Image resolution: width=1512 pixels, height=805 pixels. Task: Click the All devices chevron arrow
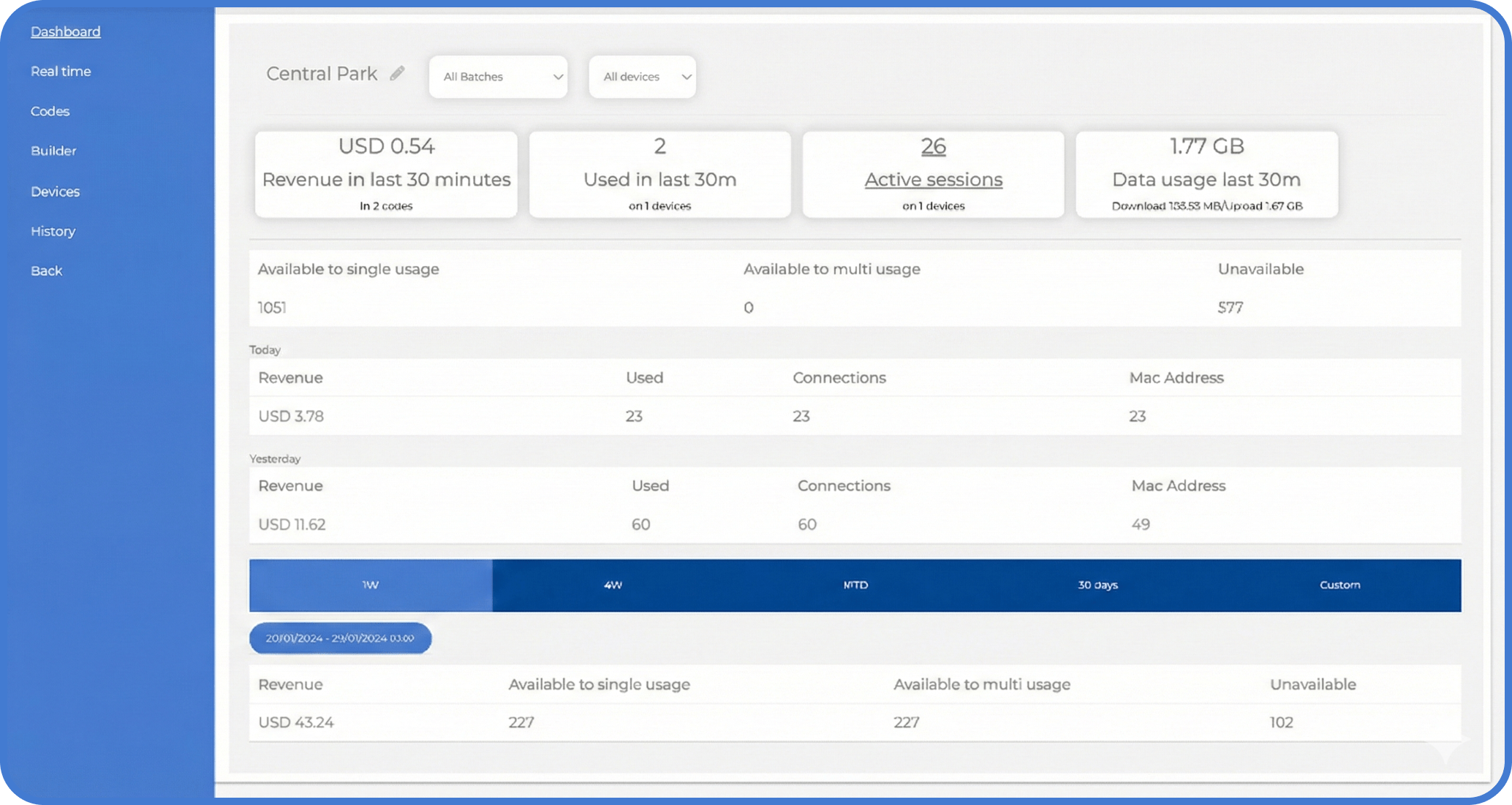pyautogui.click(x=686, y=76)
